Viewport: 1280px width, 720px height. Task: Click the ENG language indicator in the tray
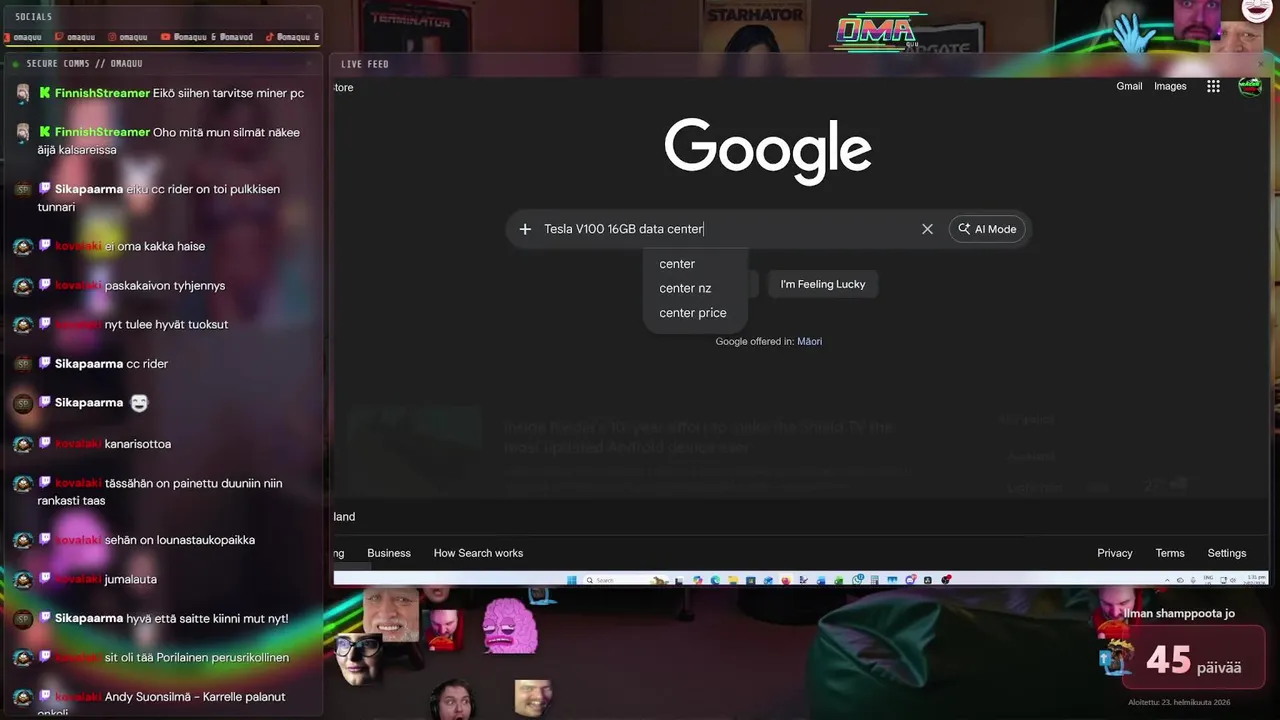[1207, 580]
